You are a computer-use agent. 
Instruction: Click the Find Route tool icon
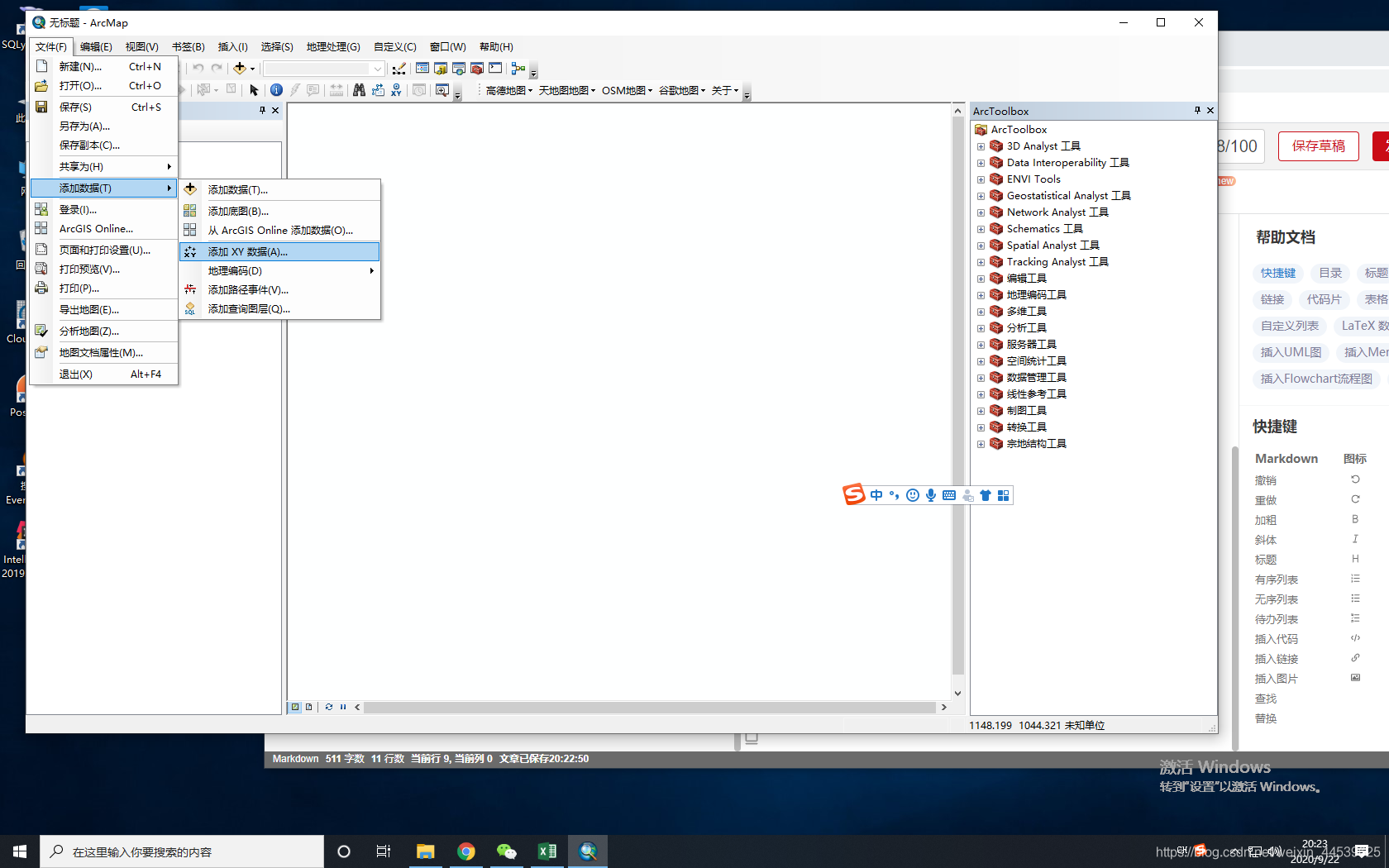[x=378, y=90]
